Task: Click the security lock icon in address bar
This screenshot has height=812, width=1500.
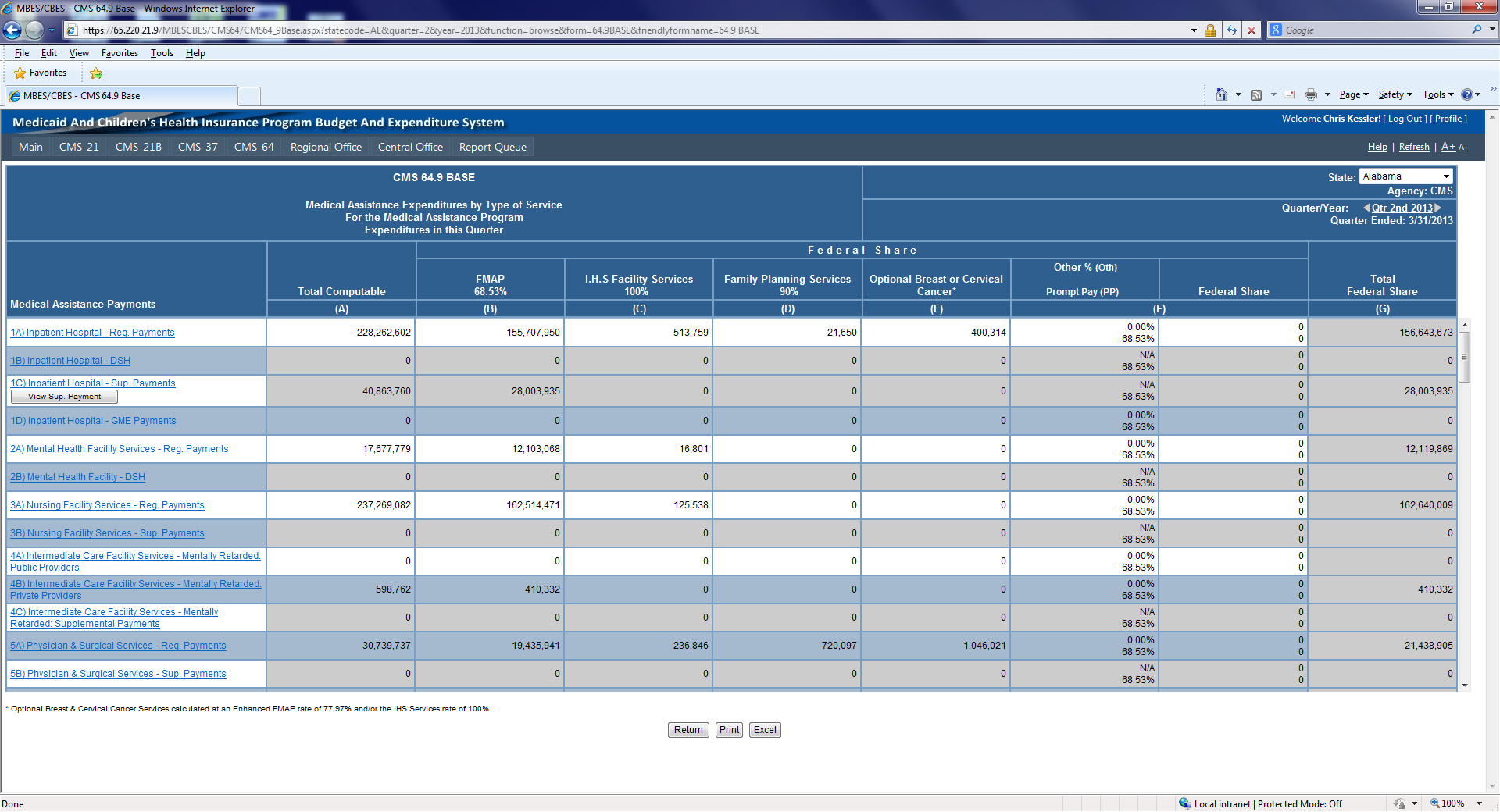Action: [x=1210, y=30]
